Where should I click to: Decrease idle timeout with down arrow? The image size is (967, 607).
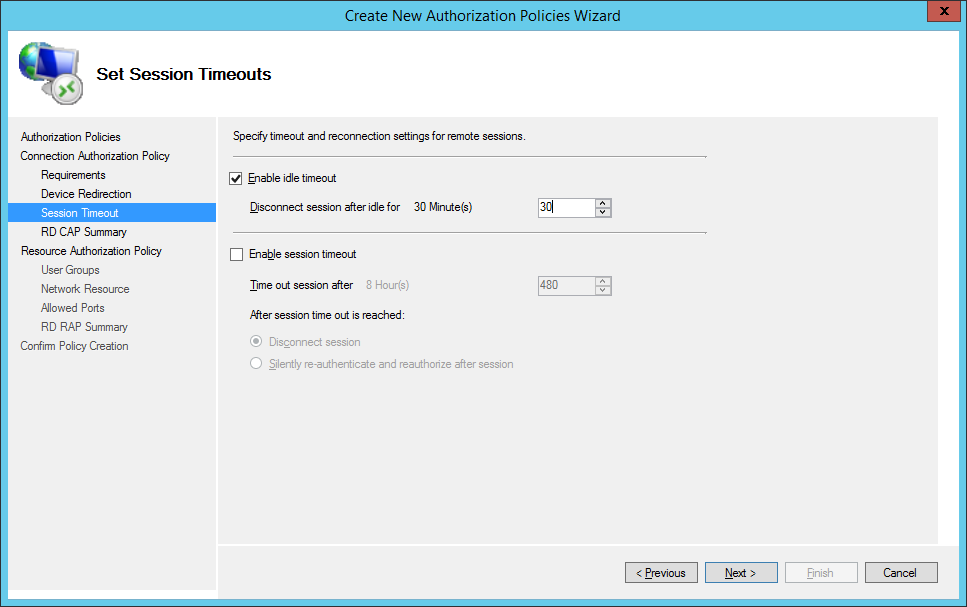602,212
